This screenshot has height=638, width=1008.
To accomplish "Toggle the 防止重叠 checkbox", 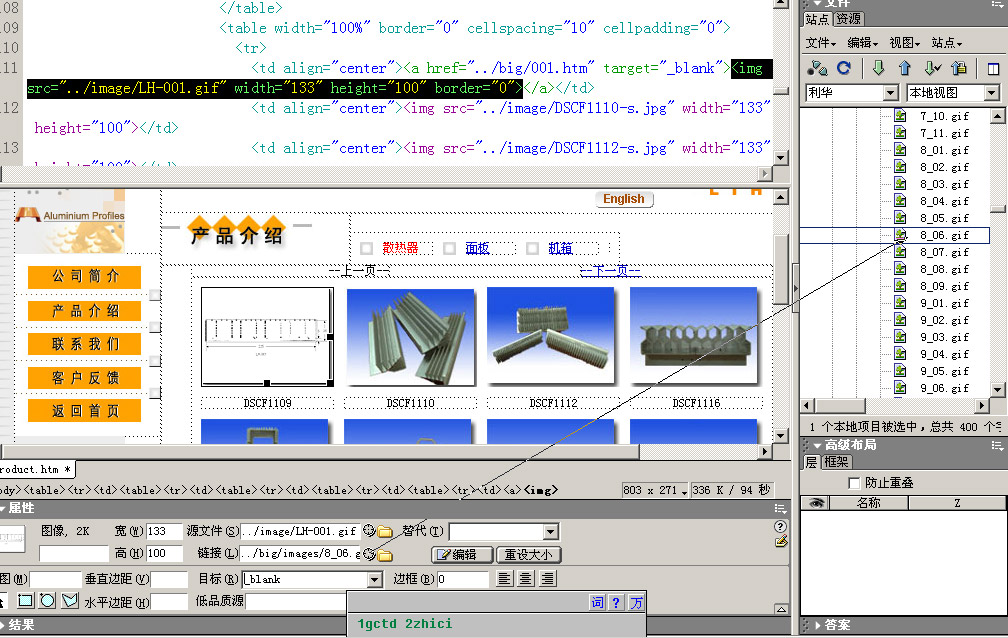I will [x=854, y=483].
